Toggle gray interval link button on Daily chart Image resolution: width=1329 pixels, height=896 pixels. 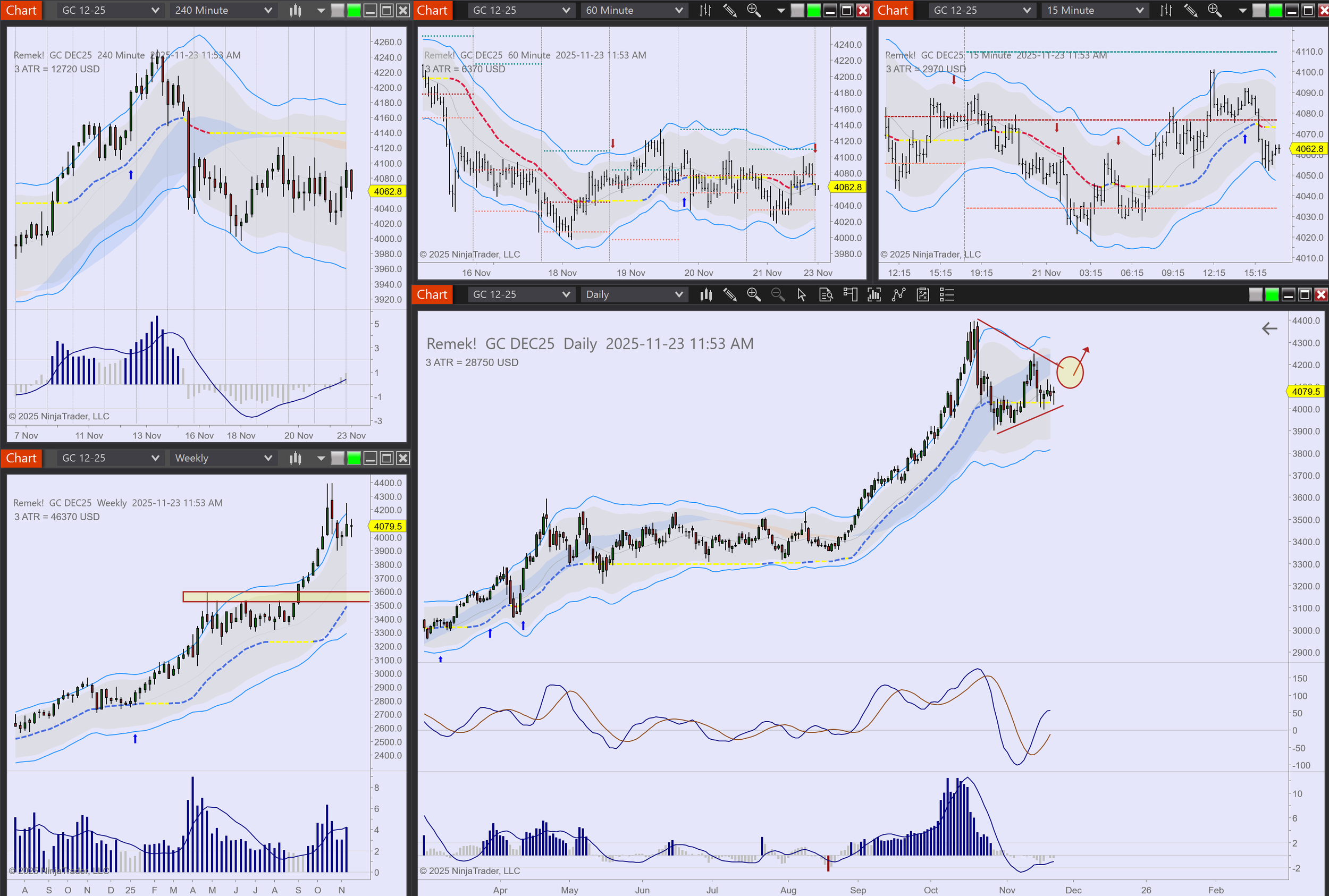coord(1255,295)
